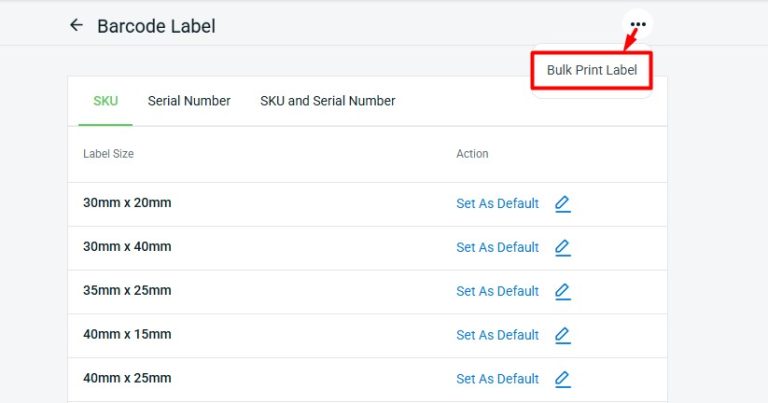
Task: Click the Action column header
Action: 472,154
